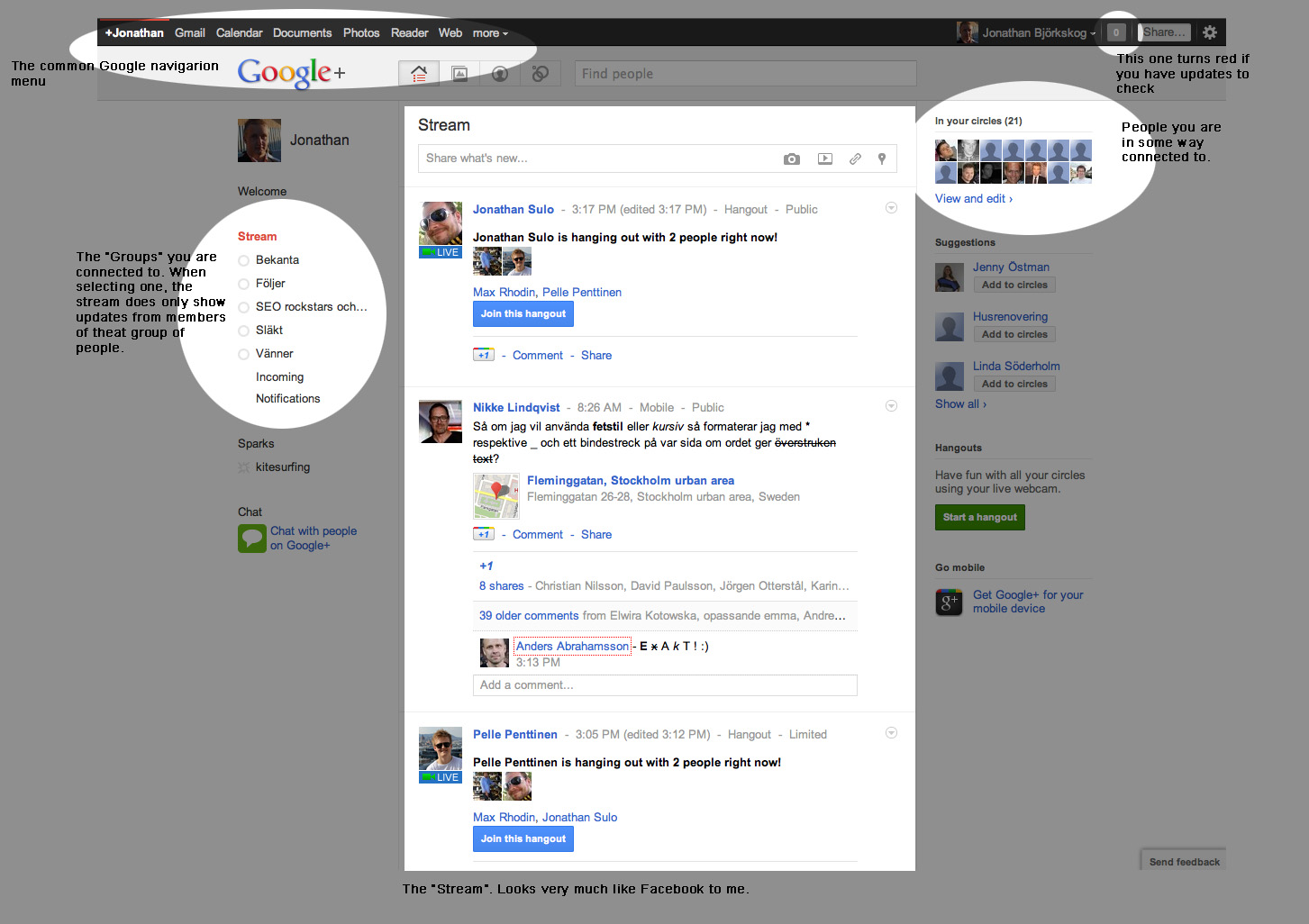Select the Följer circle radio button
Viewport: 1309px width, 924px height.
(x=243, y=285)
